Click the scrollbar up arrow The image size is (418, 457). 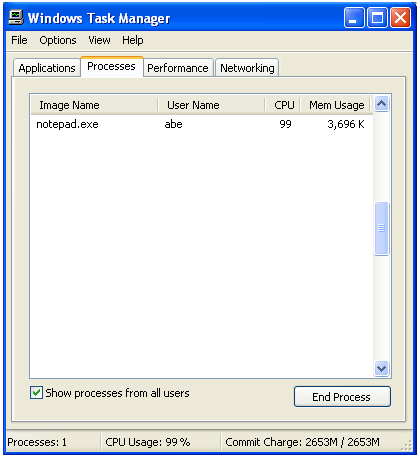click(x=381, y=104)
